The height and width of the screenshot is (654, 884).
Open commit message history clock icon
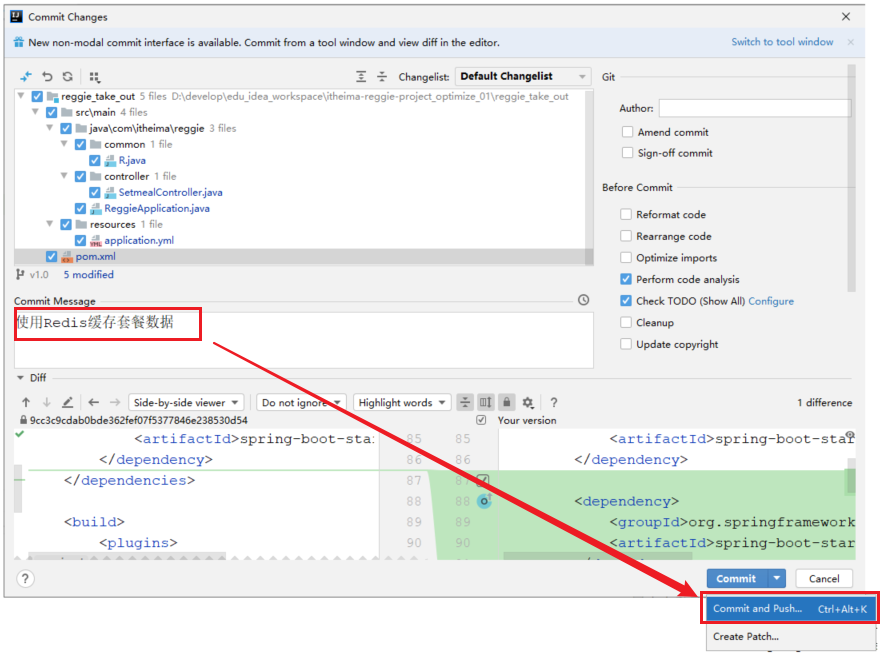click(x=583, y=300)
